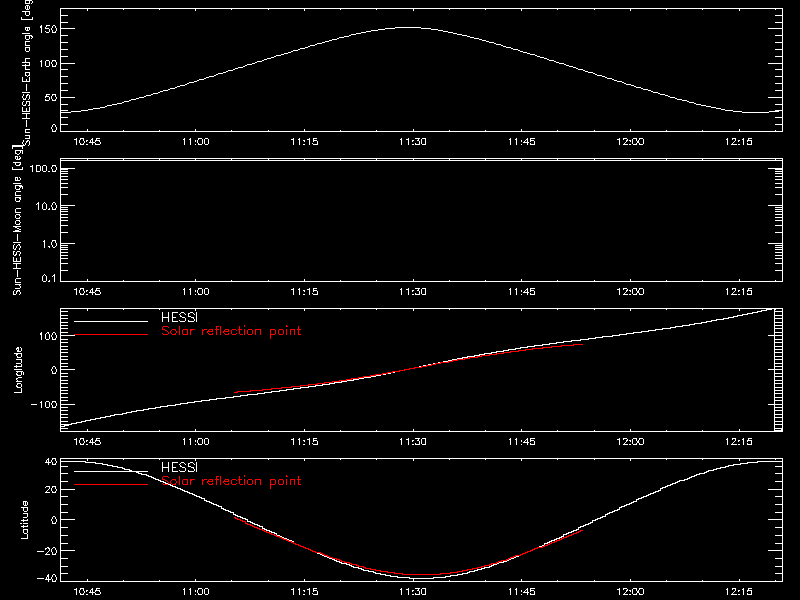Click '11:30' under the Moon angle plot
800x600 pixels.
click(413, 291)
